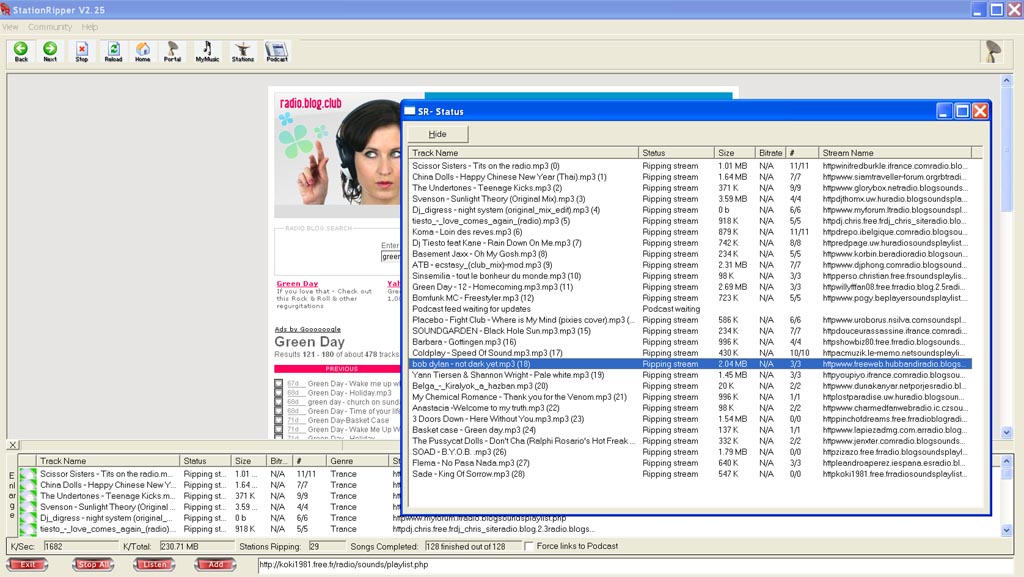The image size is (1024, 577).
Task: Click the K/Total value field
Action: [196, 546]
